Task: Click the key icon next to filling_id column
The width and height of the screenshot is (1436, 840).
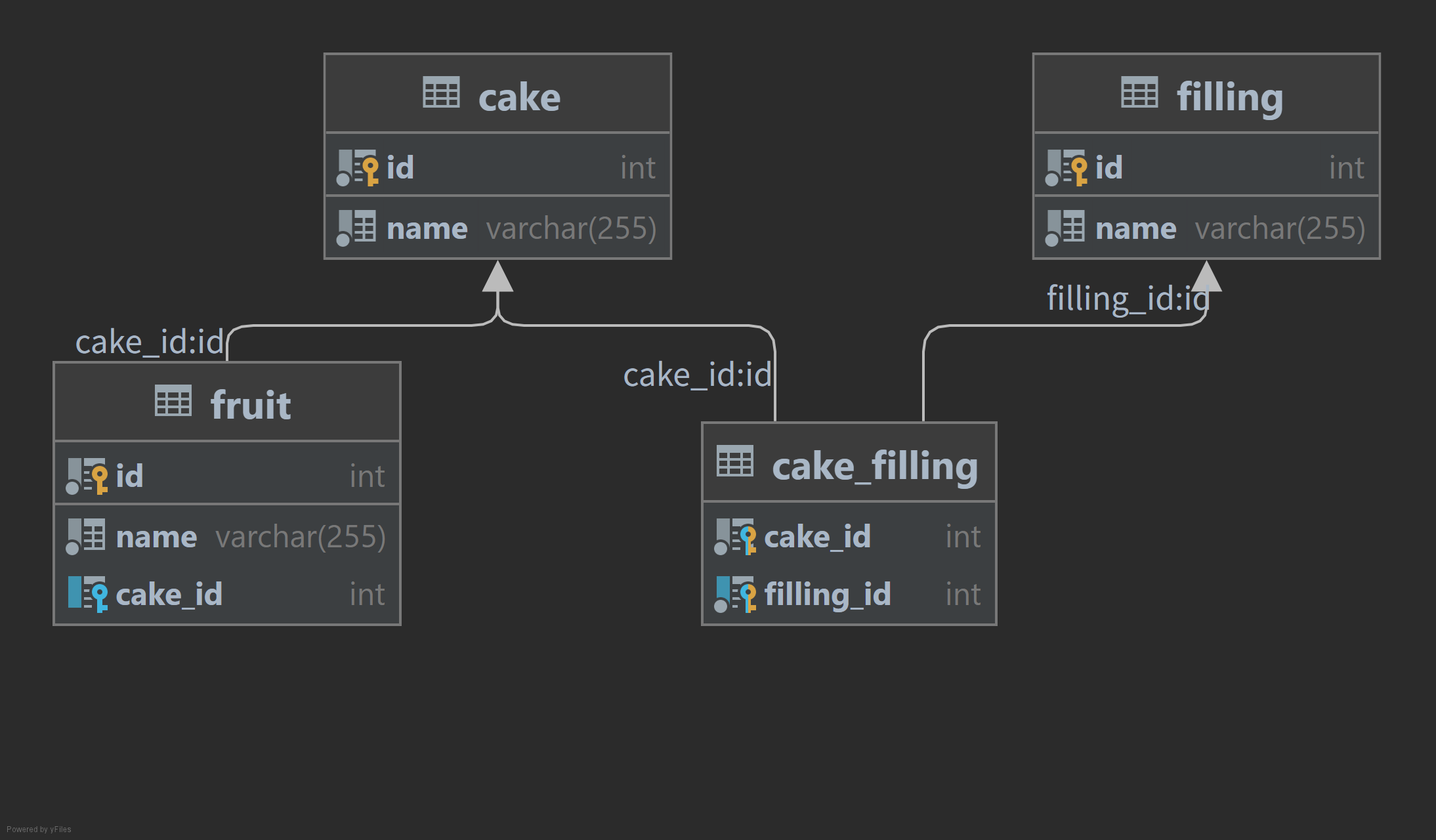Action: pyautogui.click(x=736, y=595)
